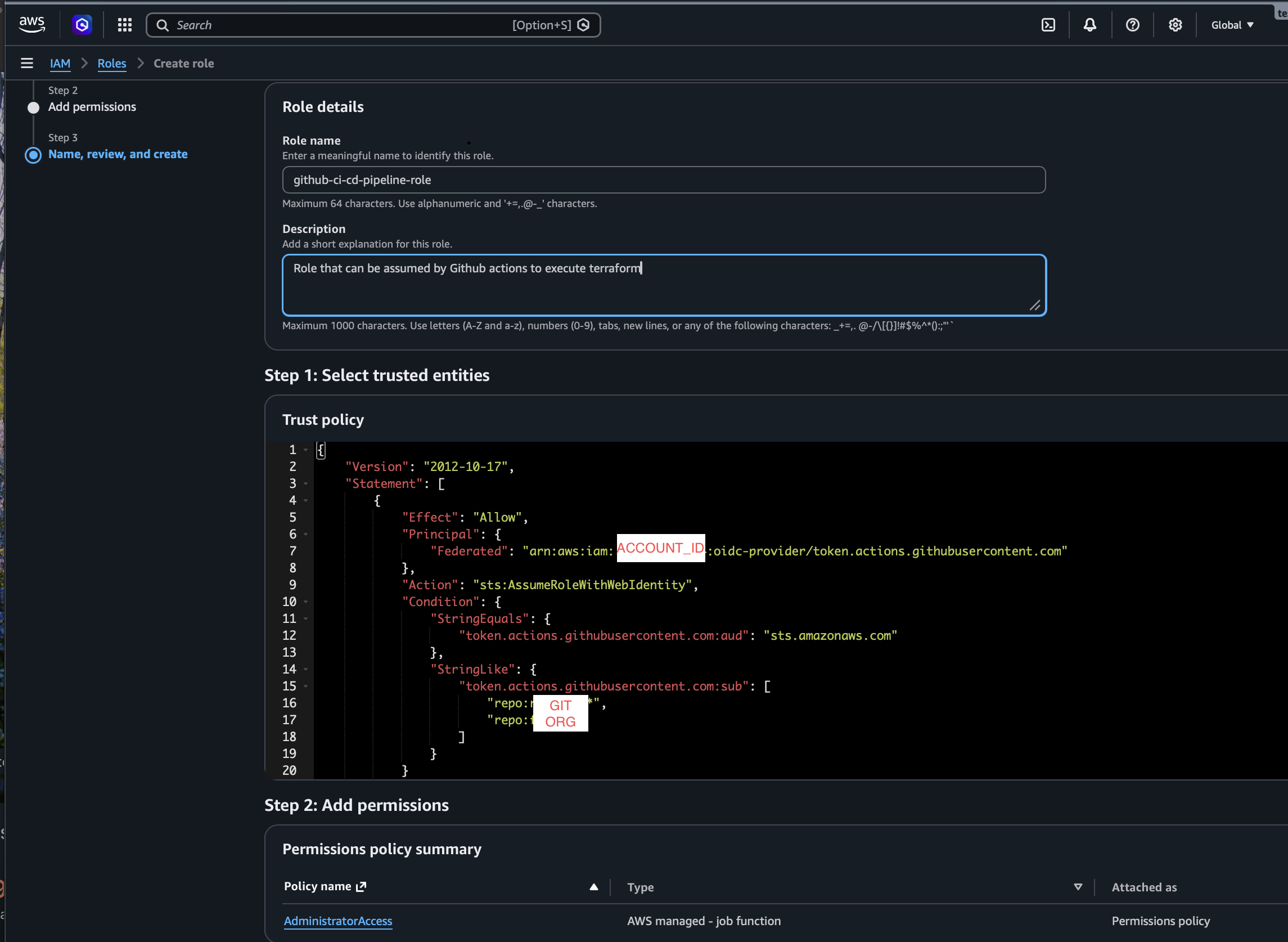Toggle the hamburger navigation menu

pos(27,63)
